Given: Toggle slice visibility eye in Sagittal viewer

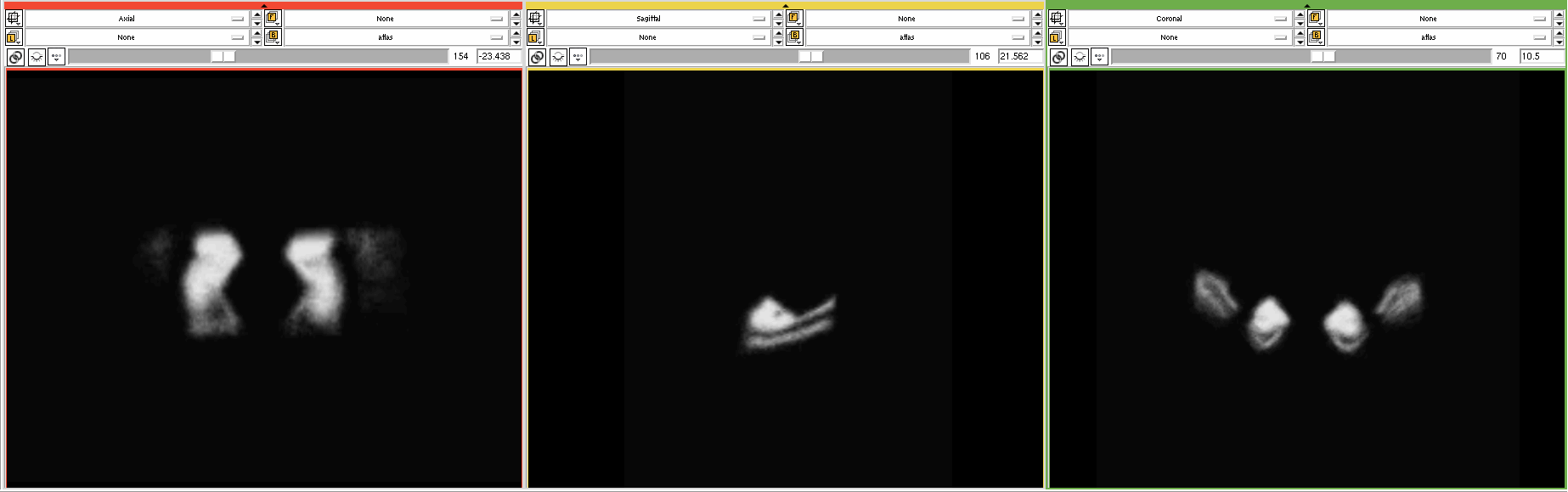Looking at the screenshot, I should [557, 57].
